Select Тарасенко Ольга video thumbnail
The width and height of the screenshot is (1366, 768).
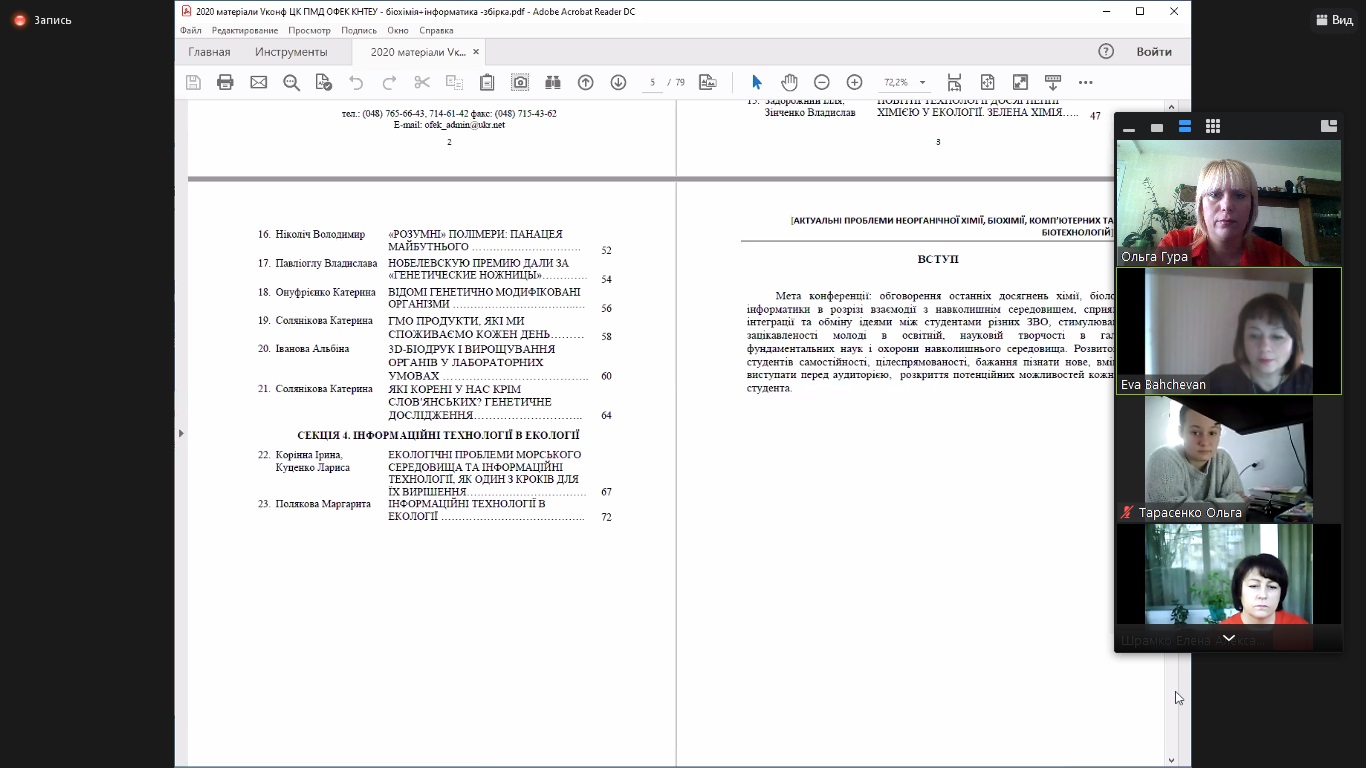tap(1229, 459)
